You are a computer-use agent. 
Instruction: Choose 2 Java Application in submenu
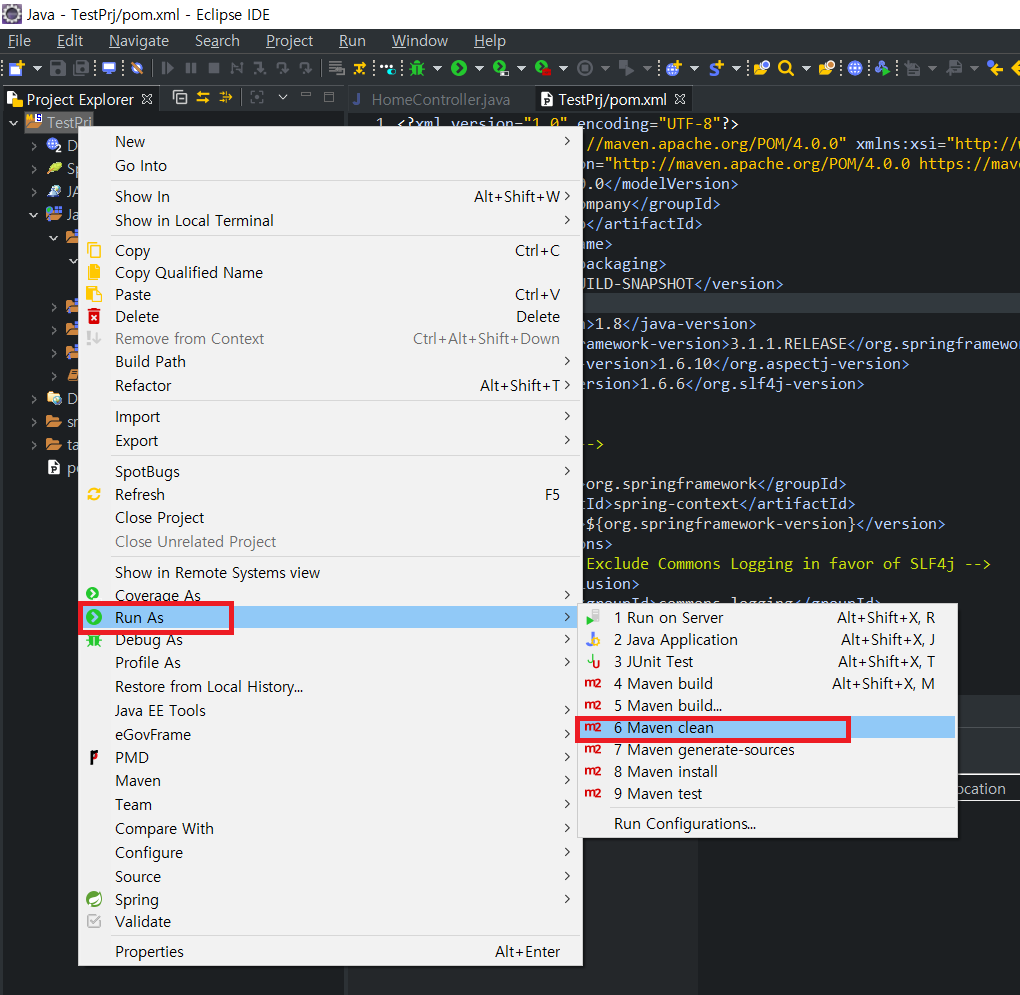click(x=768, y=640)
